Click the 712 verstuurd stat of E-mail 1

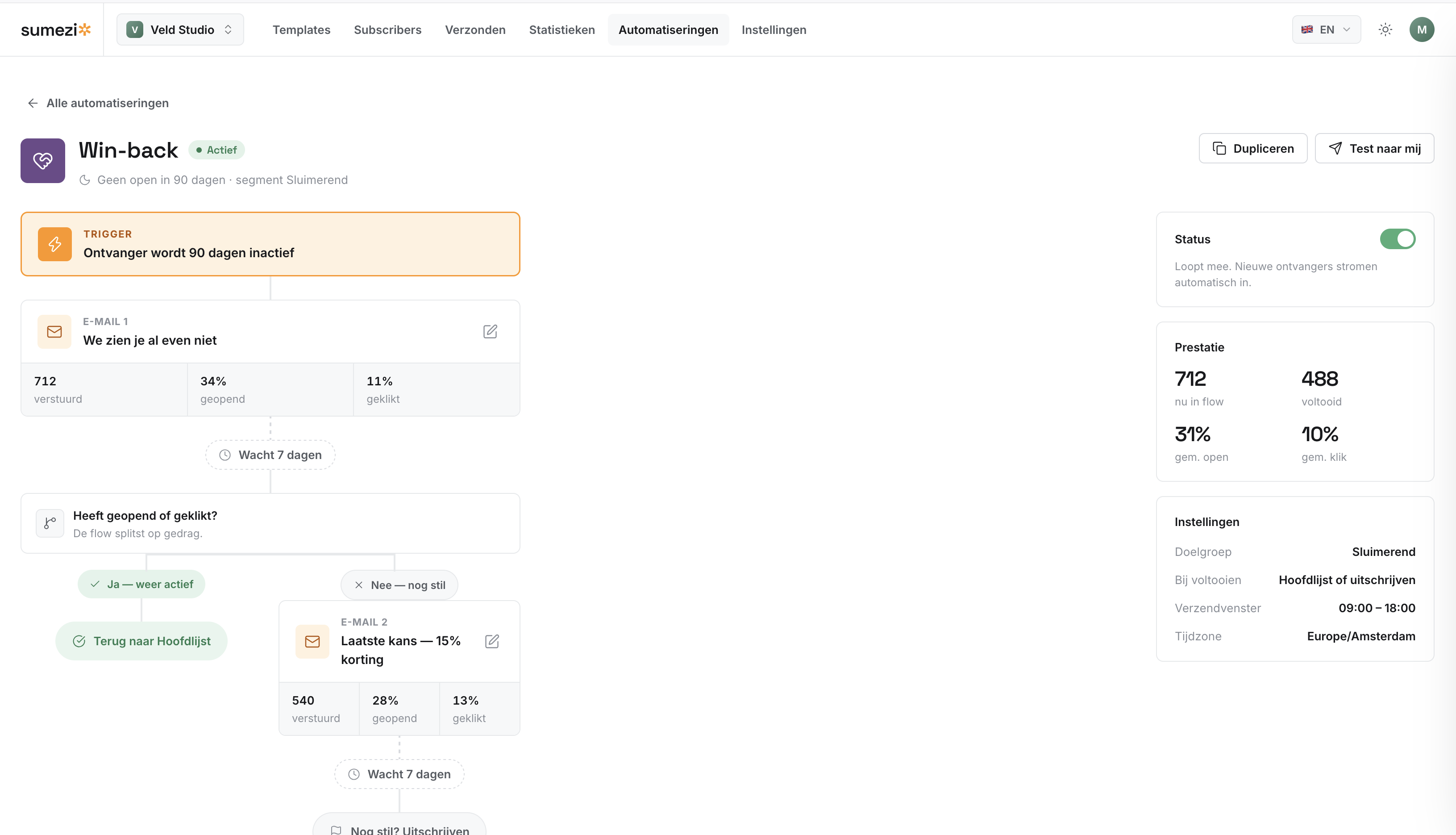(x=104, y=389)
